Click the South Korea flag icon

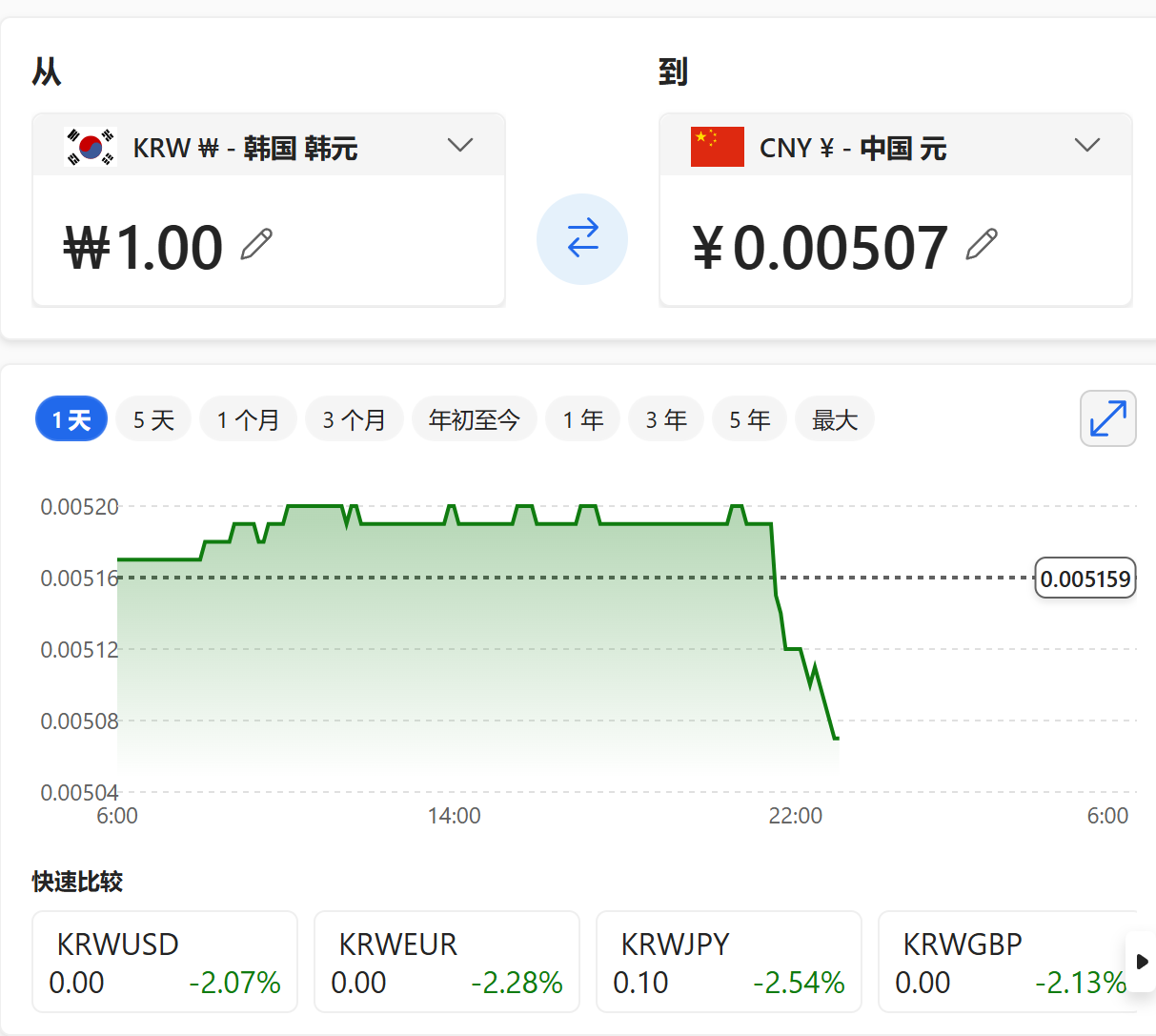[91, 147]
